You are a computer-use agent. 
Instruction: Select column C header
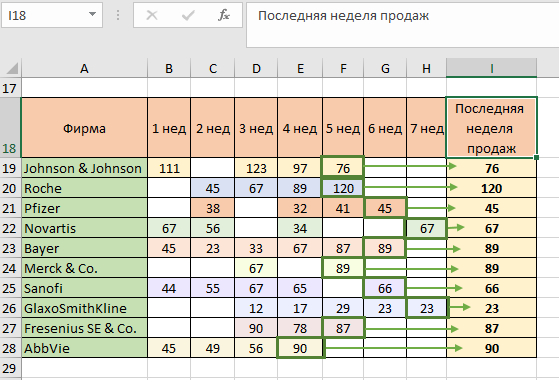[x=212, y=68]
